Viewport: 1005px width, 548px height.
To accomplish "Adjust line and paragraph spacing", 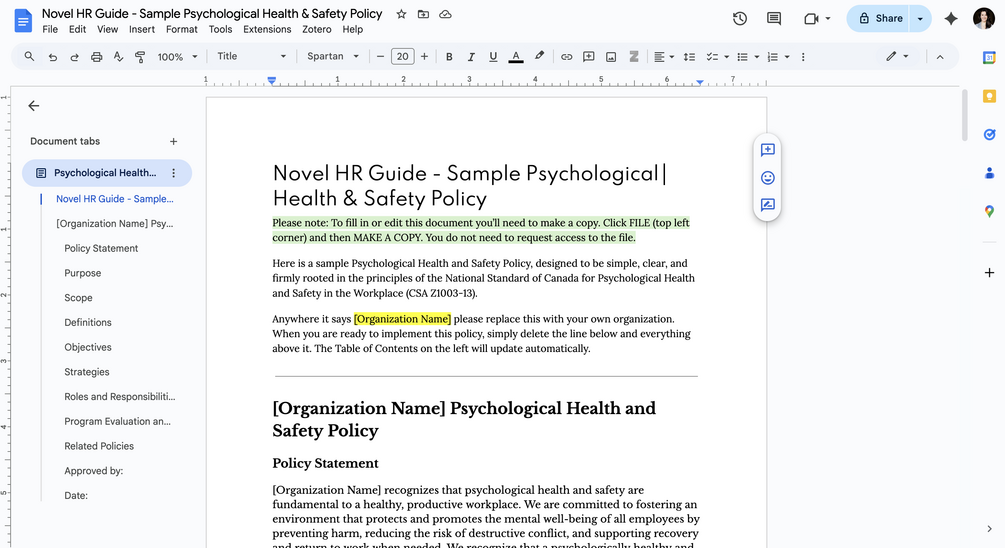I will click(689, 57).
